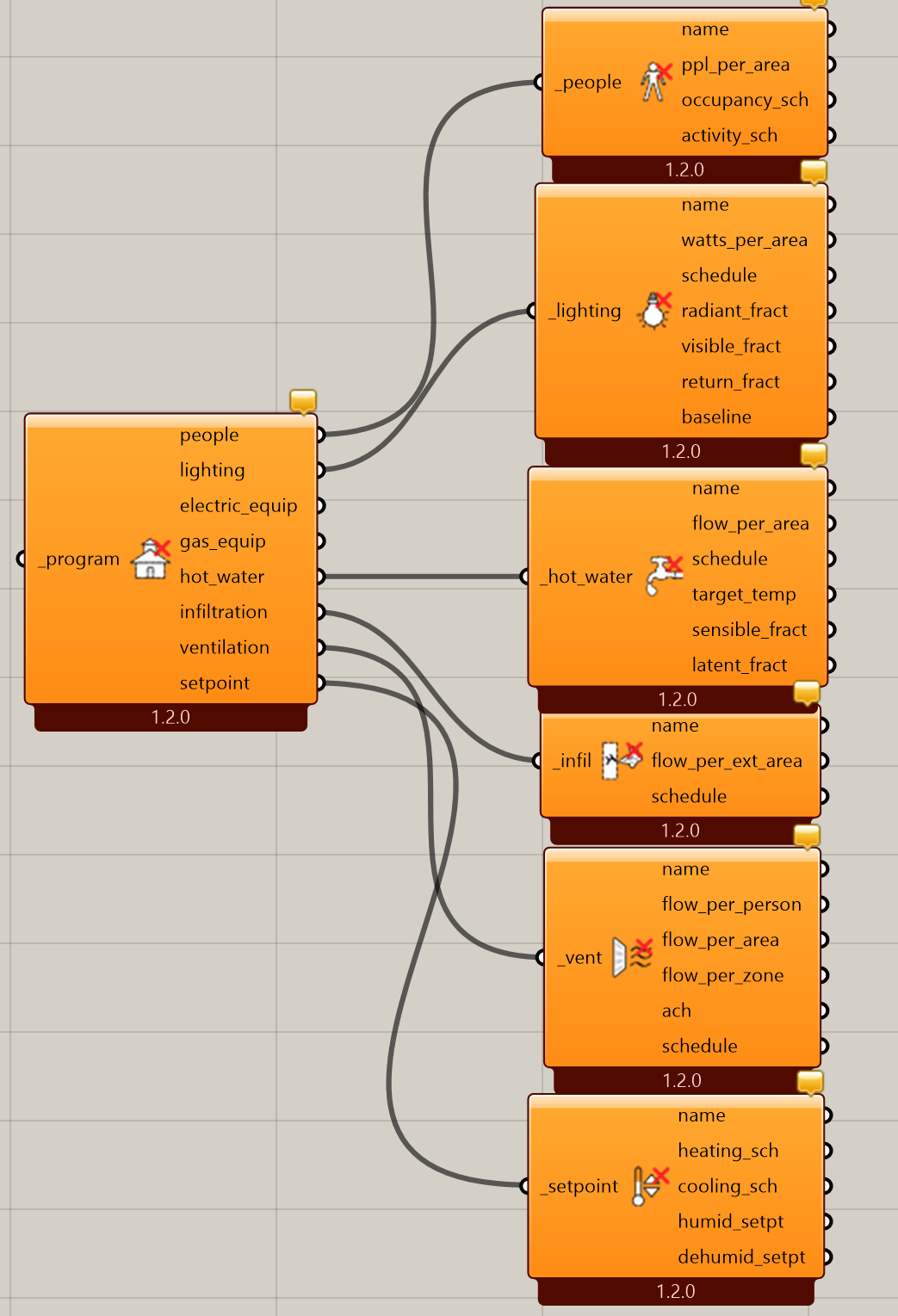Click the 1.2.0 version label under program
This screenshot has width=898, height=1316.
pos(170,717)
